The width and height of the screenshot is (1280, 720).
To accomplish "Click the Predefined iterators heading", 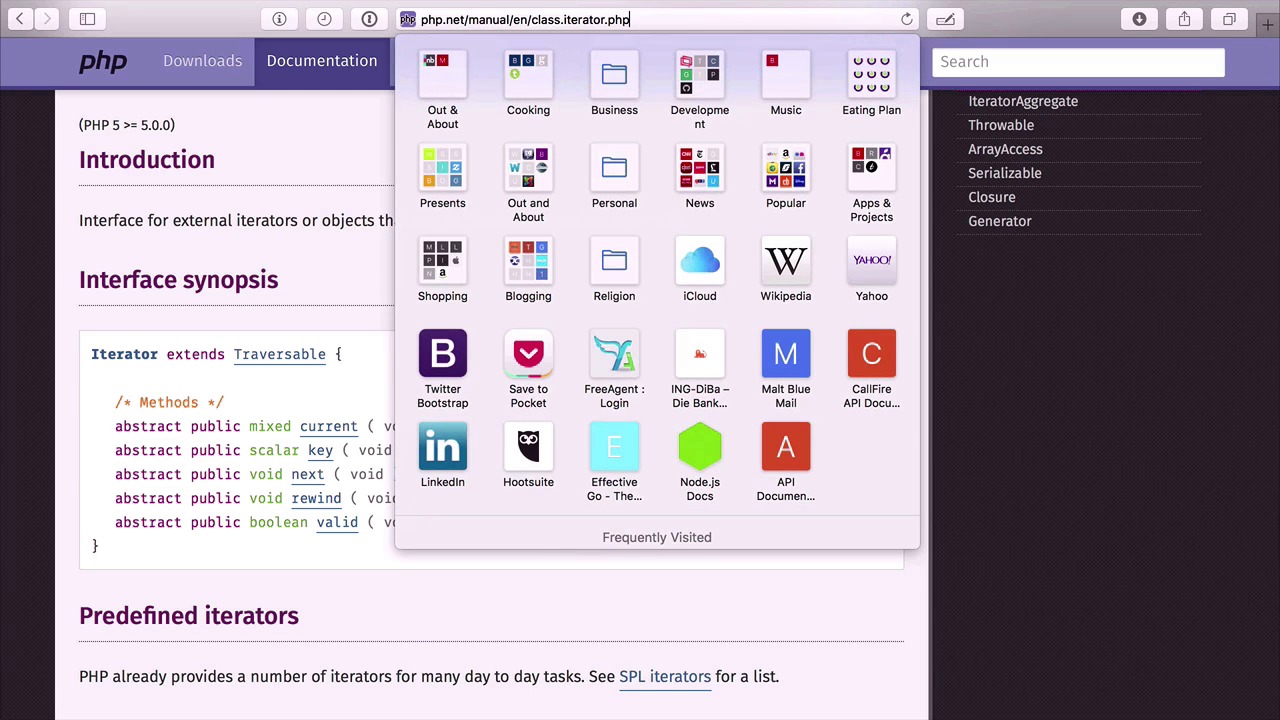I will click(x=189, y=616).
